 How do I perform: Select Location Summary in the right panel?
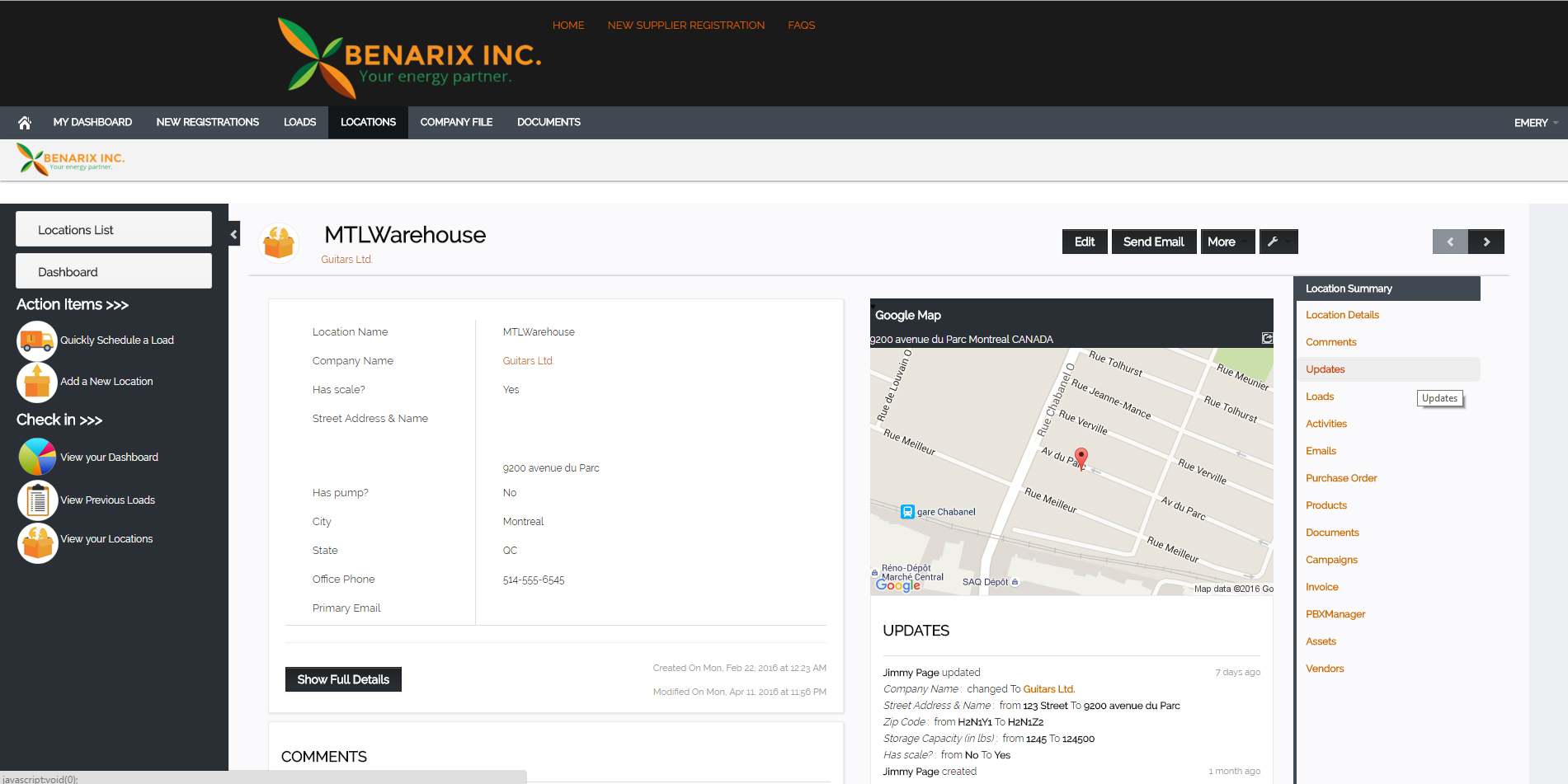click(1387, 289)
